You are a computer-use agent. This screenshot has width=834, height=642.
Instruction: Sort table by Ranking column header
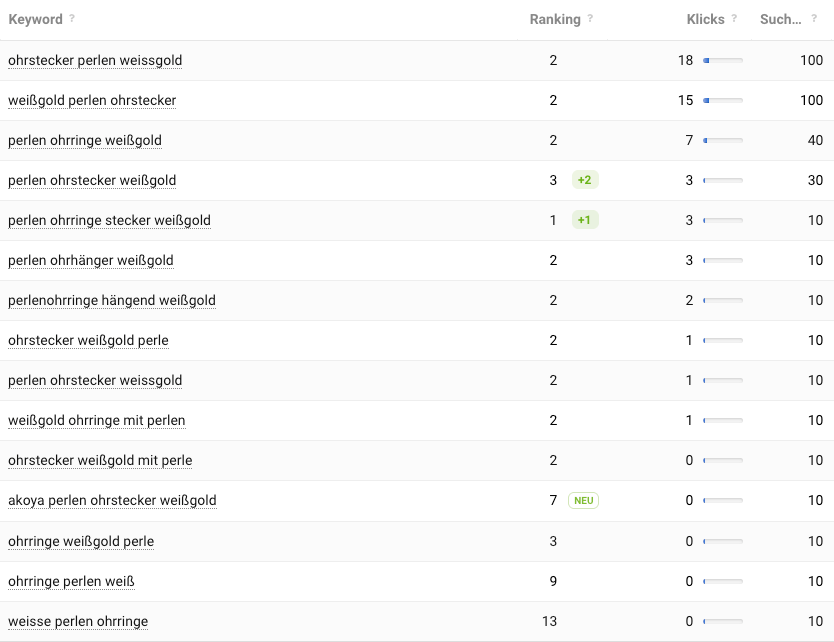[555, 19]
